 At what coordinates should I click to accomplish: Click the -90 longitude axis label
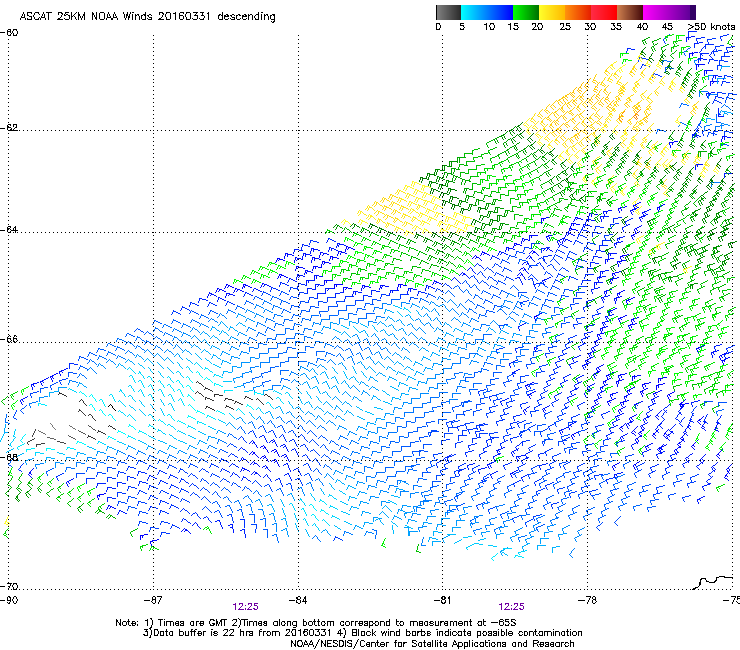pyautogui.click(x=9, y=600)
